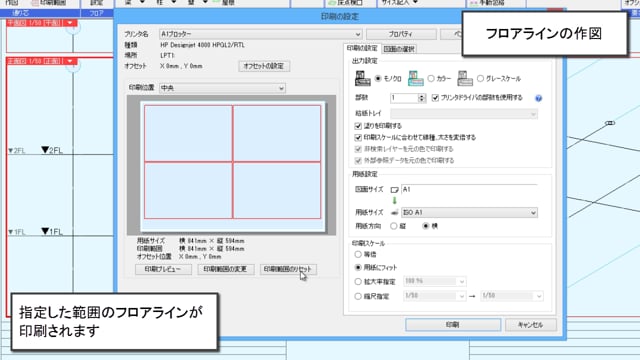
Task: Open the 用紙サイズ ISO A1 dropdown
Action: (469, 213)
